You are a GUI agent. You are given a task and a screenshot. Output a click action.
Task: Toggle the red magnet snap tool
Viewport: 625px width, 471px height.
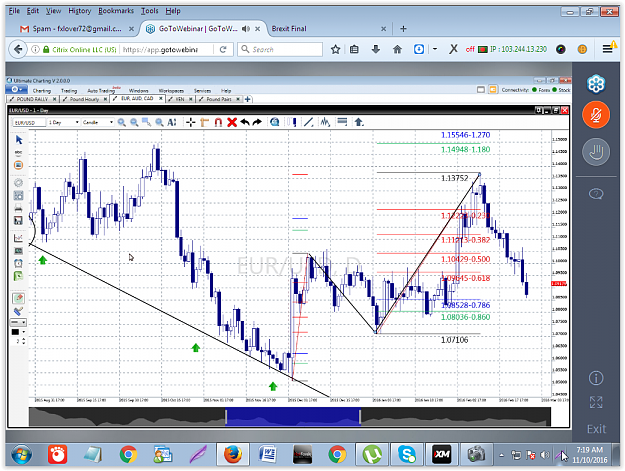tap(218, 122)
